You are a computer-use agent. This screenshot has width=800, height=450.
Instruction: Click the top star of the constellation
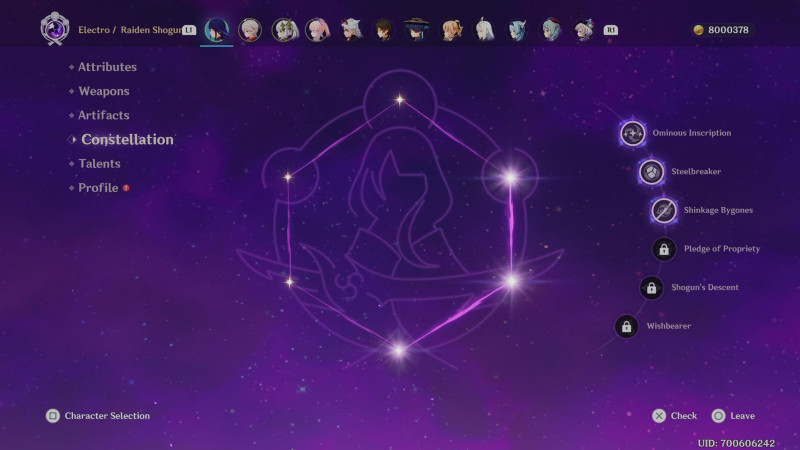[x=399, y=99]
